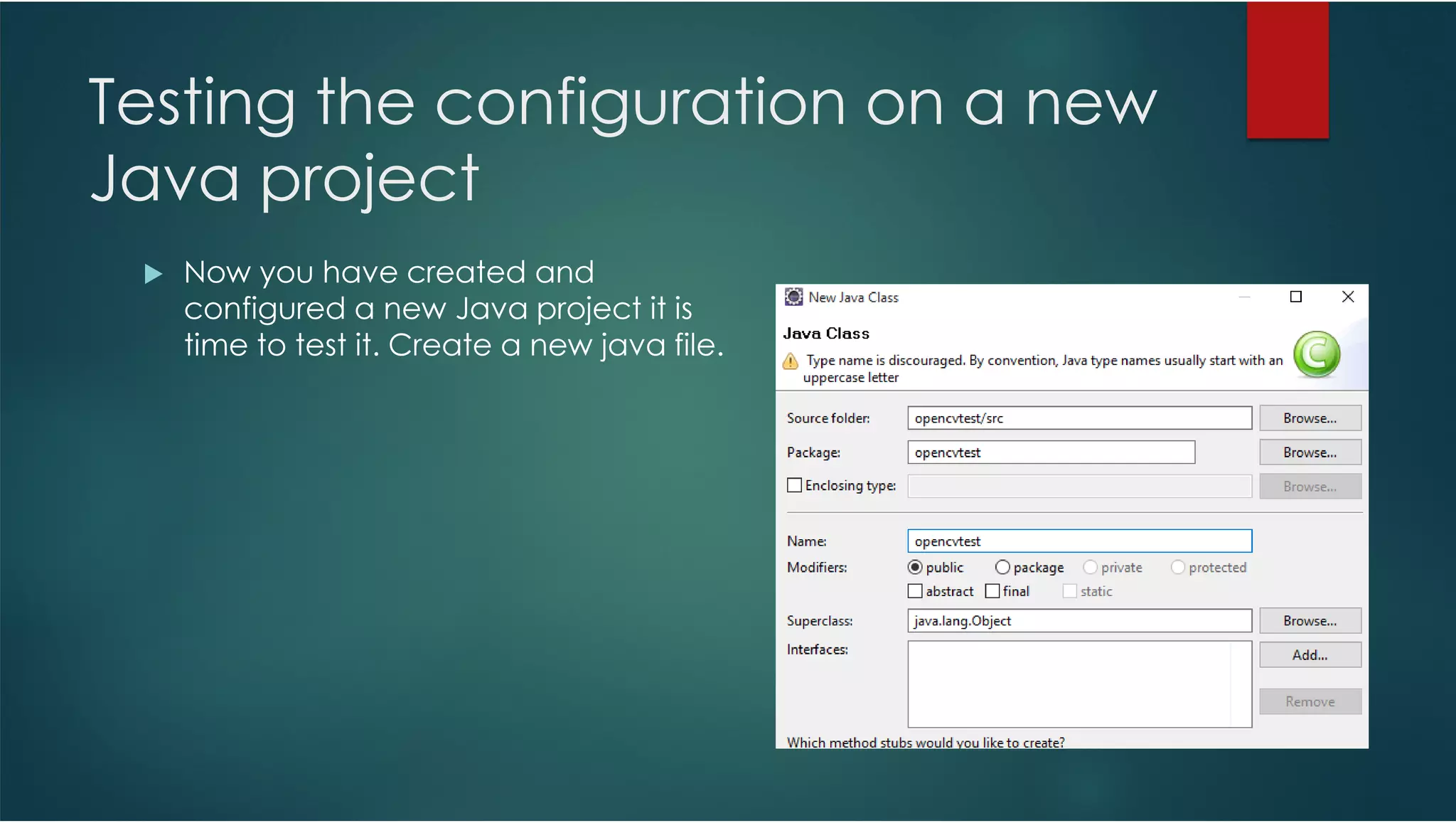Browse for the Source folder
The image size is (1456, 823).
[x=1310, y=418]
